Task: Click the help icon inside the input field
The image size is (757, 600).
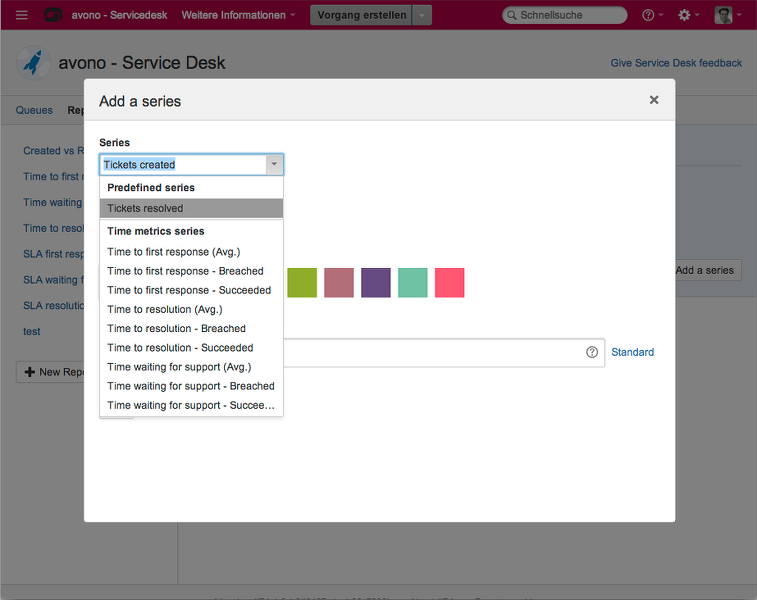Action: click(x=591, y=352)
